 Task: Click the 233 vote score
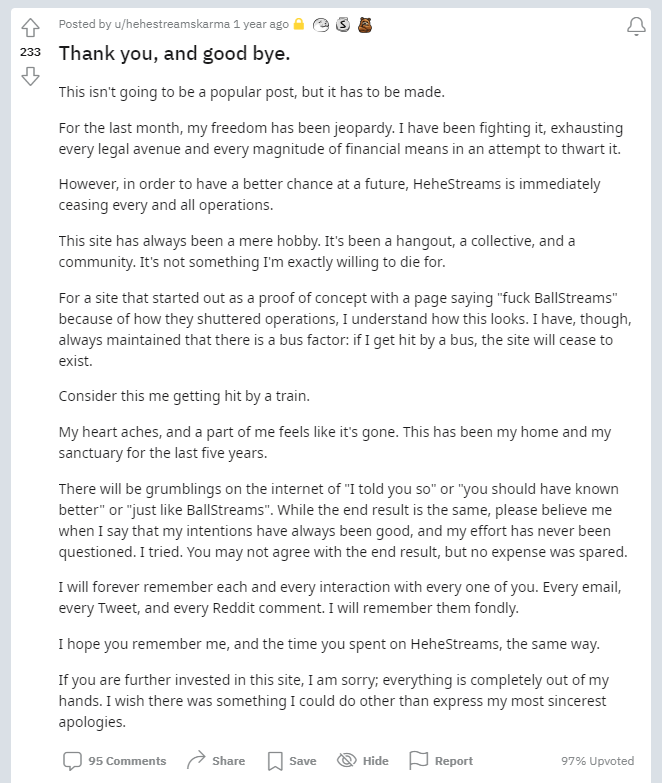tap(30, 52)
